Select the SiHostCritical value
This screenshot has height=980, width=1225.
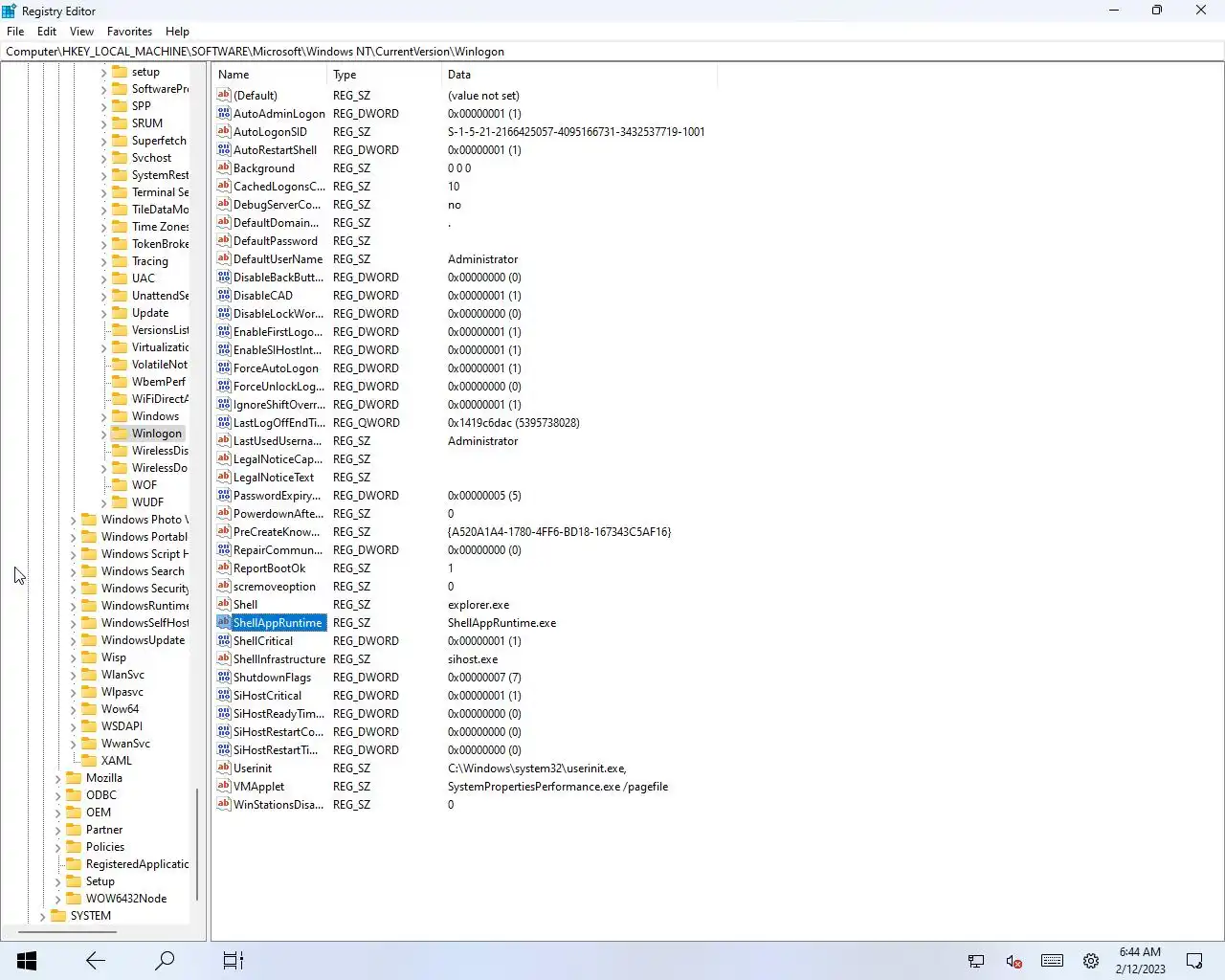pyautogui.click(x=267, y=696)
